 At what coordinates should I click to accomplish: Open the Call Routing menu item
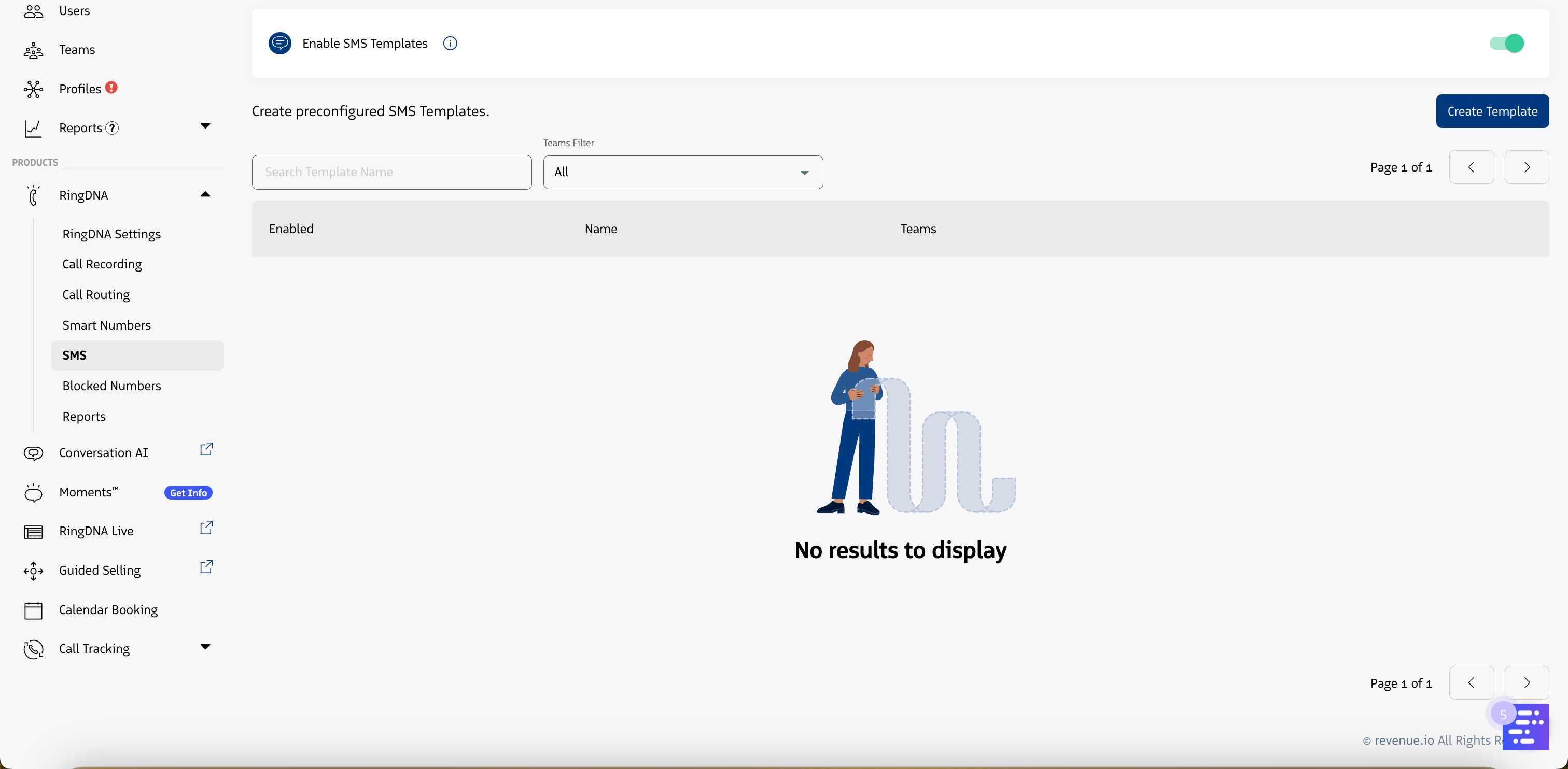pyautogui.click(x=96, y=294)
